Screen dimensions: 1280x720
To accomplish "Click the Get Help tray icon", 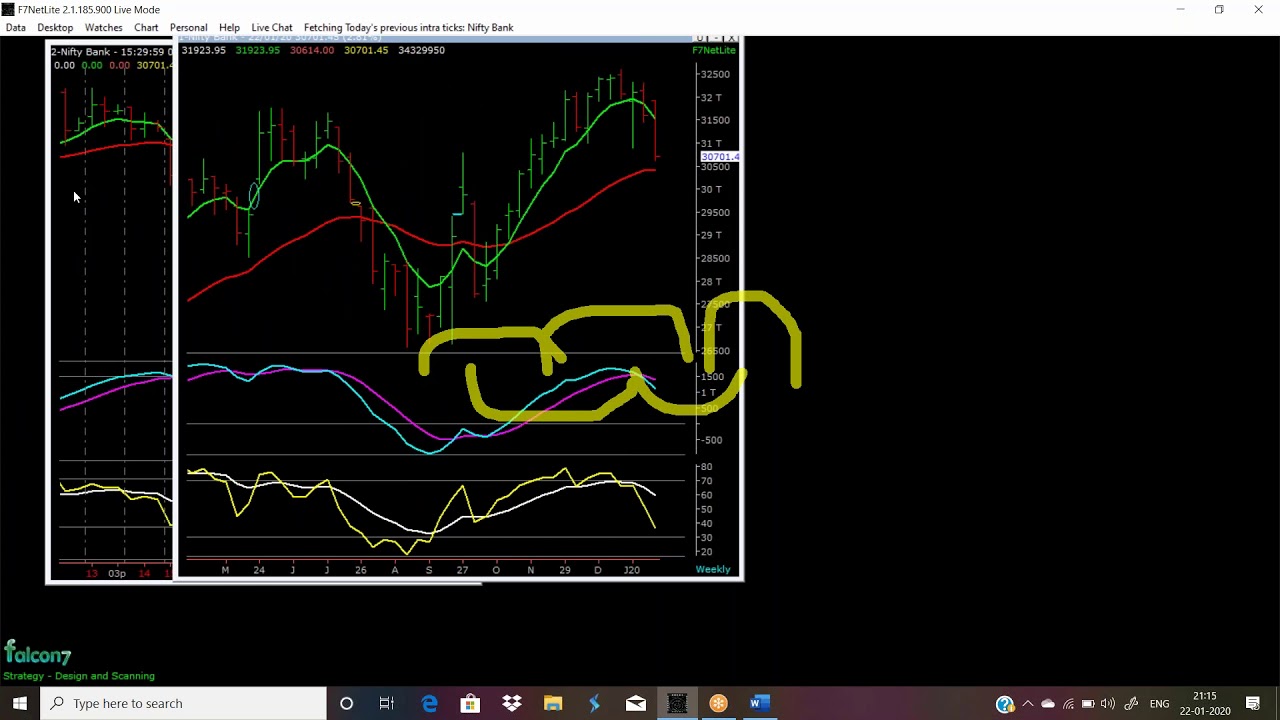I will tap(1005, 704).
